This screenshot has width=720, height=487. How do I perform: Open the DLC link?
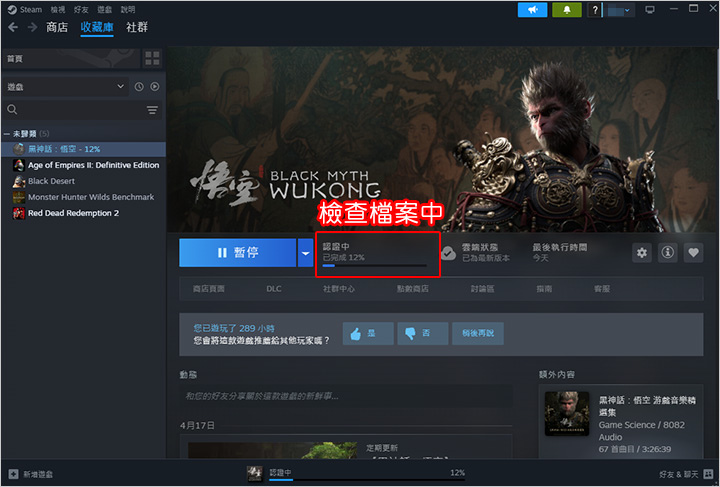pos(274,289)
